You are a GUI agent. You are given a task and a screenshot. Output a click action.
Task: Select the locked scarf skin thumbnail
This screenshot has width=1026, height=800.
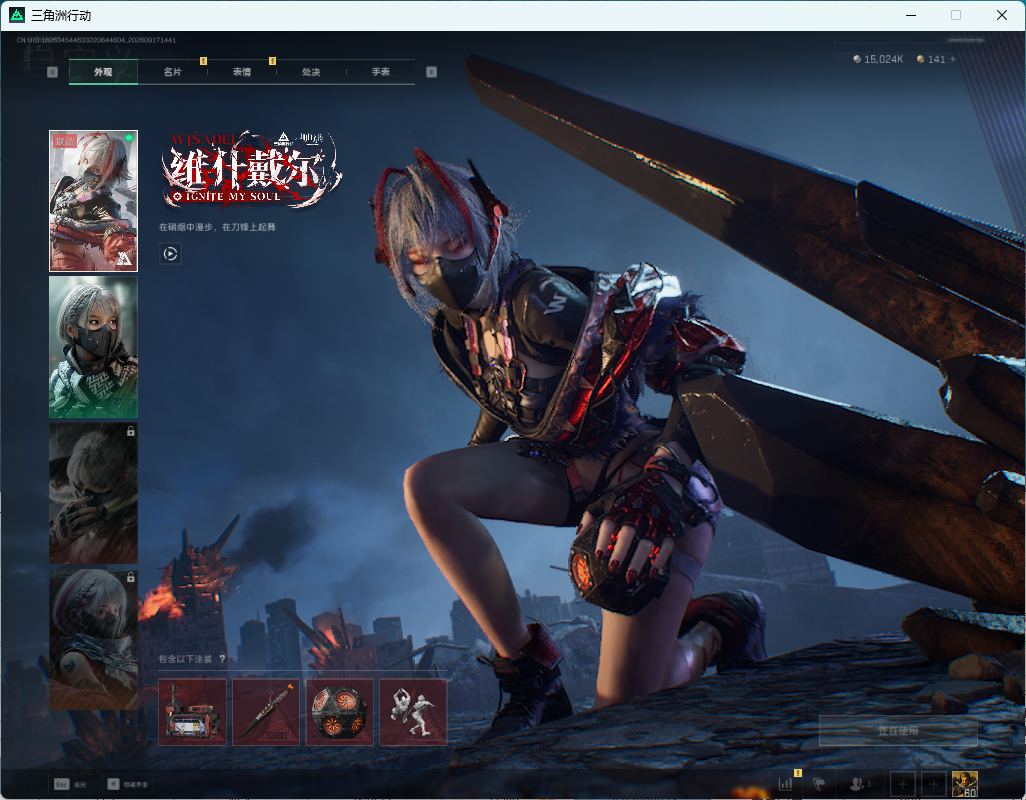tap(94, 638)
